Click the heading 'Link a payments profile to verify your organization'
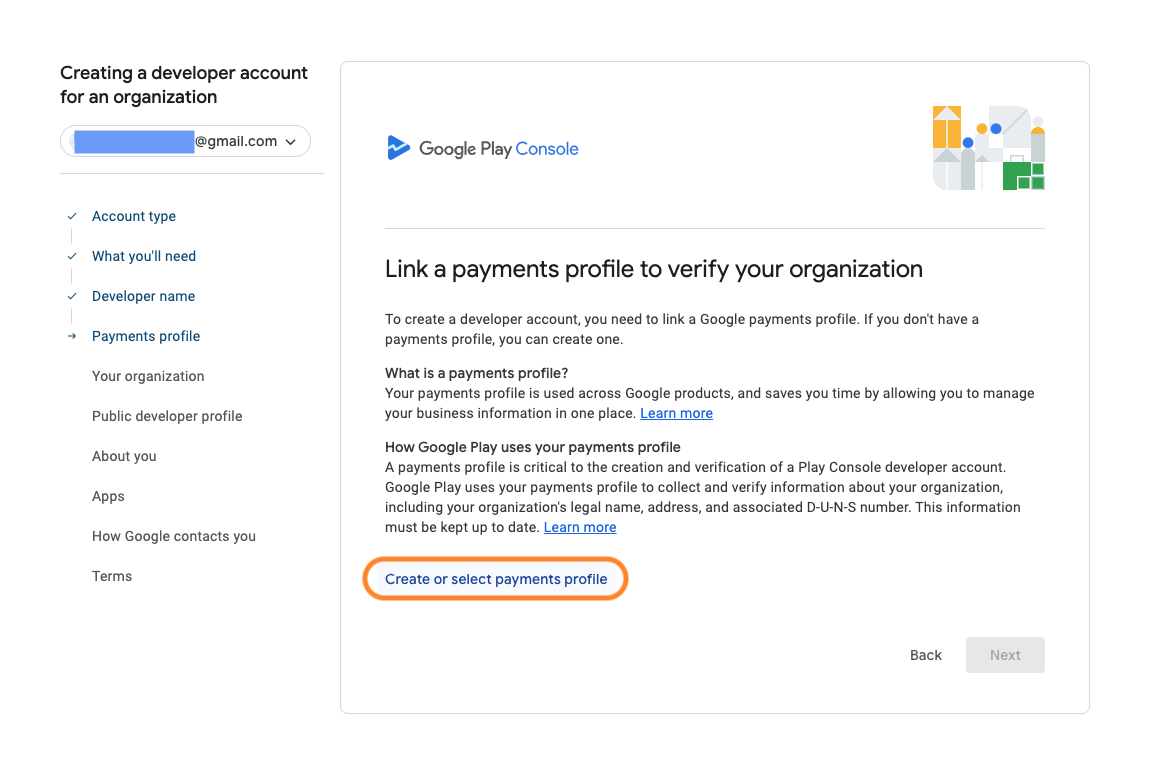 point(654,269)
